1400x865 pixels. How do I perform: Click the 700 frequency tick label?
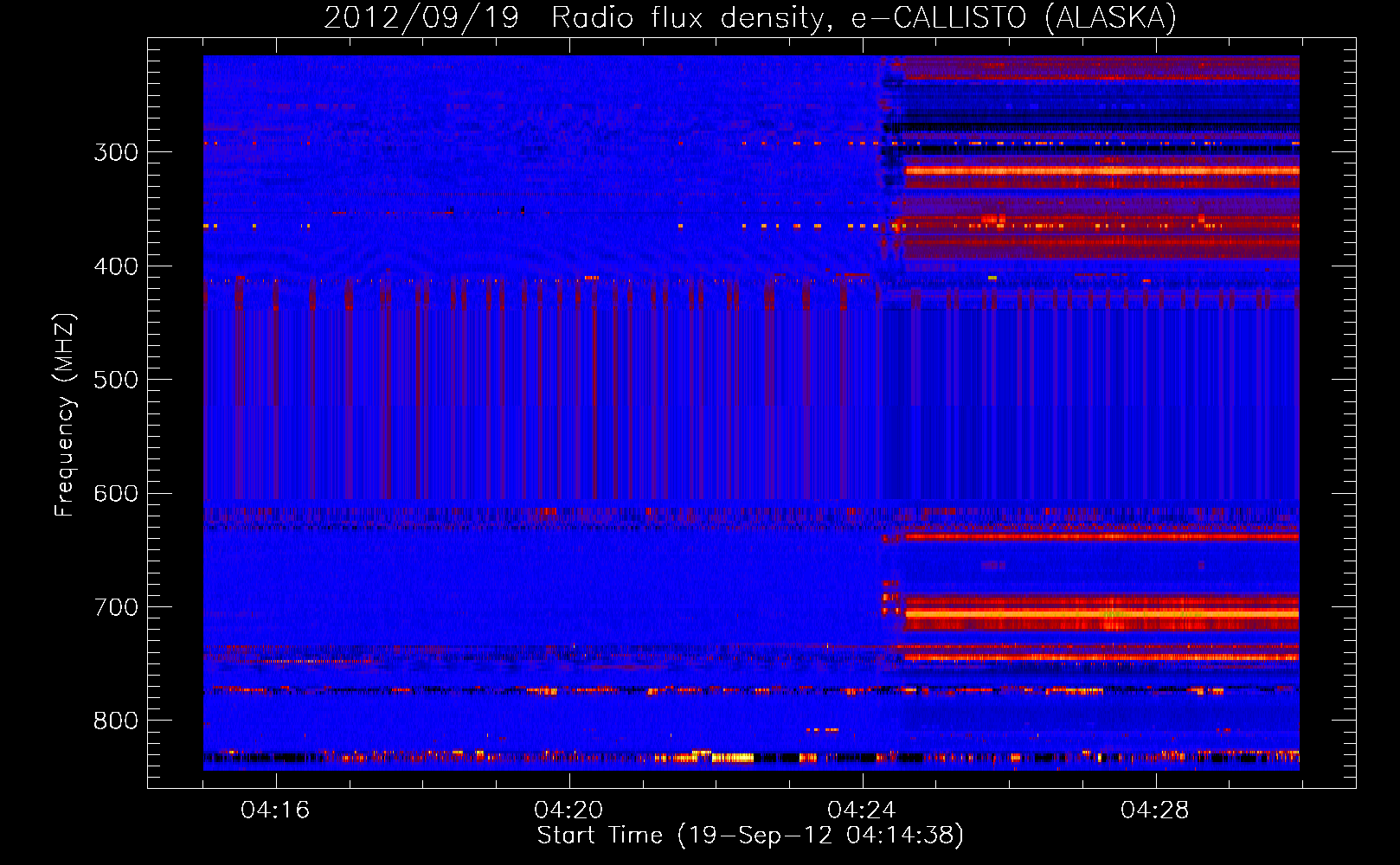(x=116, y=607)
